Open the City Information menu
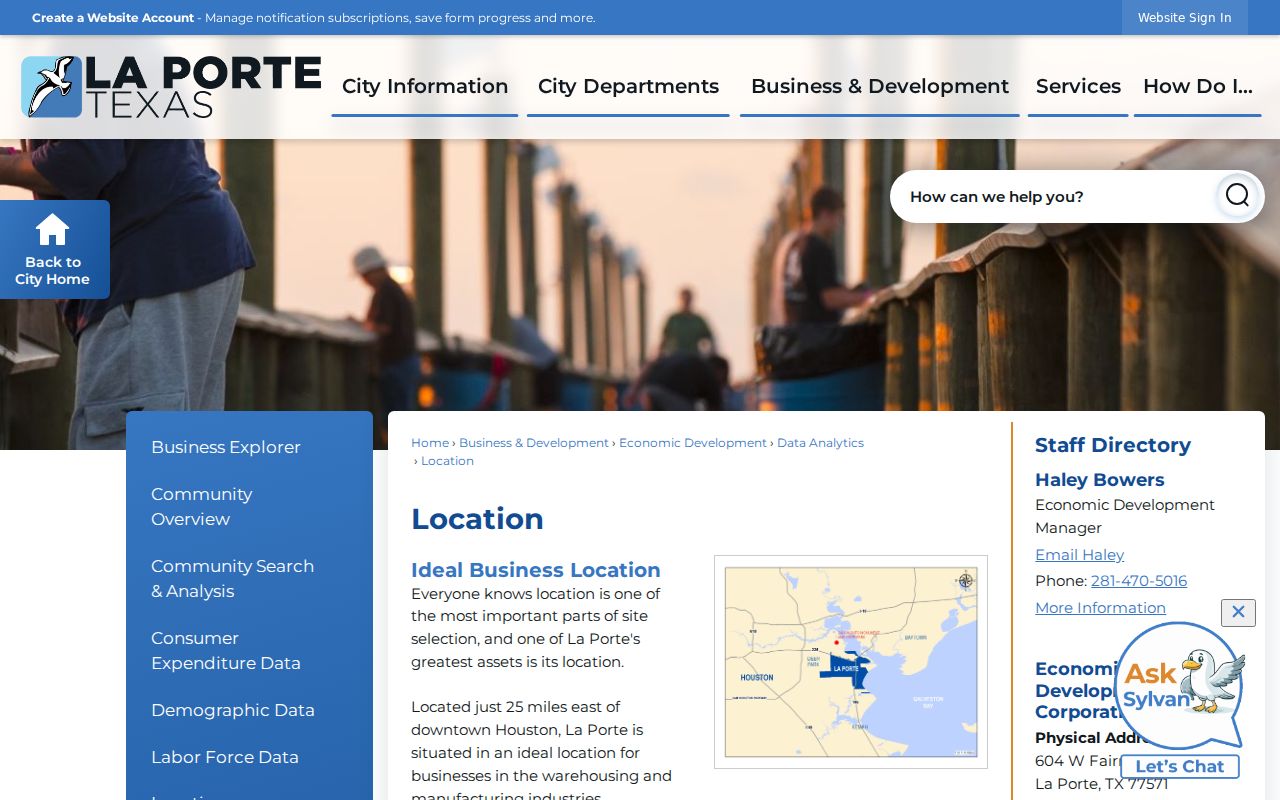The width and height of the screenshot is (1280, 800). click(x=425, y=87)
